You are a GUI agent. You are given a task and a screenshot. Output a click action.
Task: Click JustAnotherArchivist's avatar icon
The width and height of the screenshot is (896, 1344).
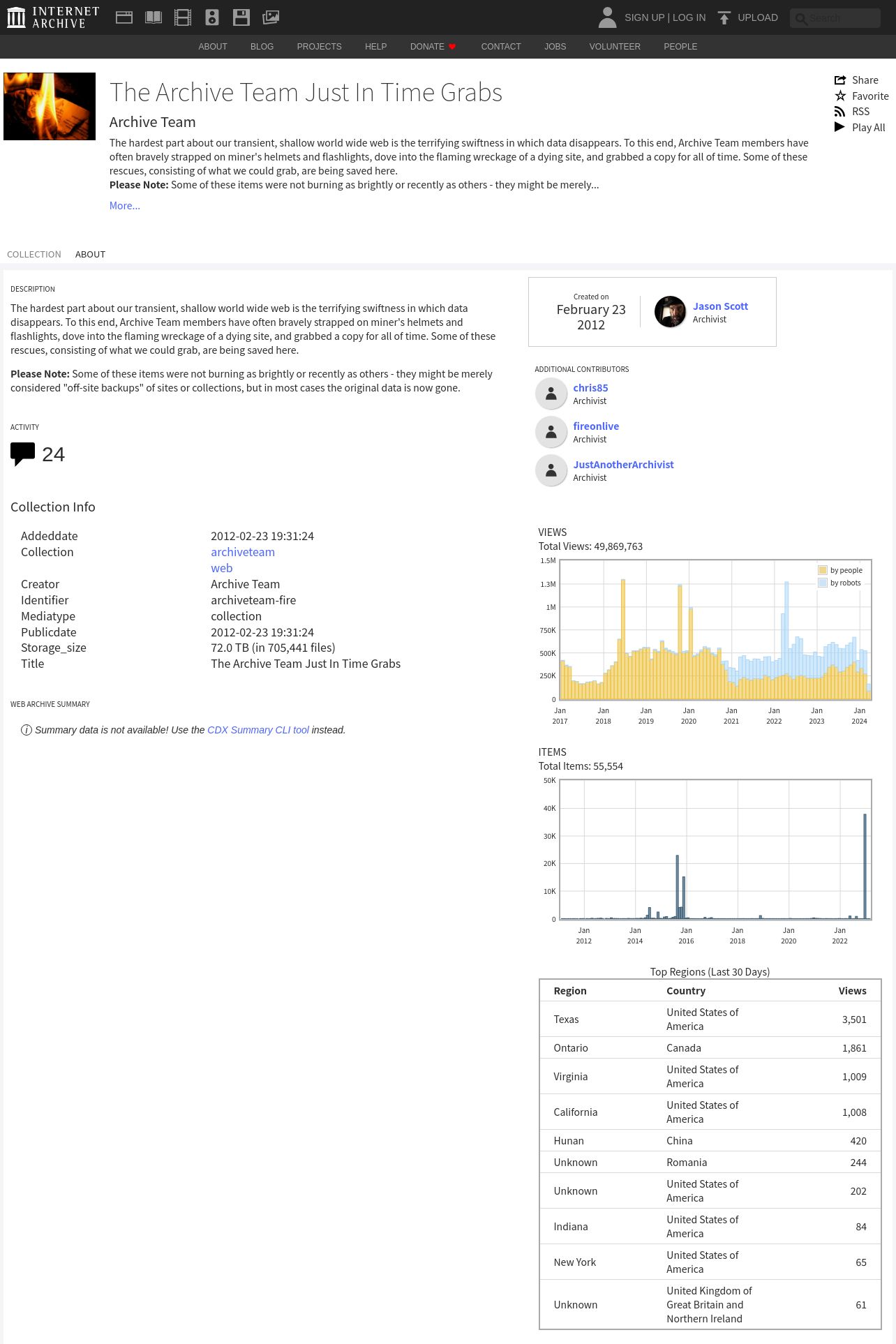(x=551, y=470)
